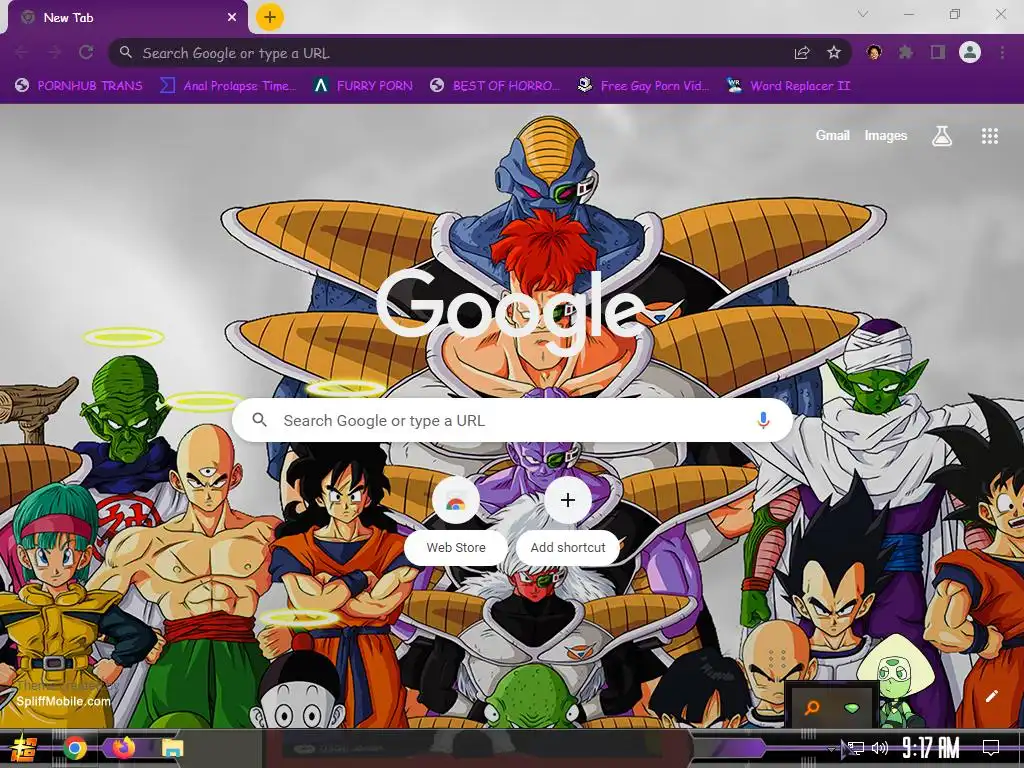Image resolution: width=1024 pixels, height=768 pixels.
Task: Click the volume speaker icon in tray
Action: pyautogui.click(x=880, y=748)
